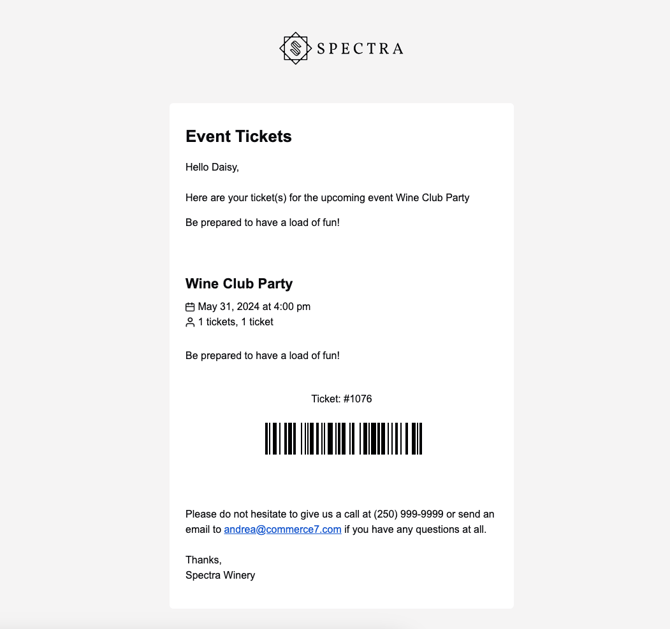Click the first 'Be prepared' line under intro
Viewport: 670px width, 629px height.
[262, 223]
